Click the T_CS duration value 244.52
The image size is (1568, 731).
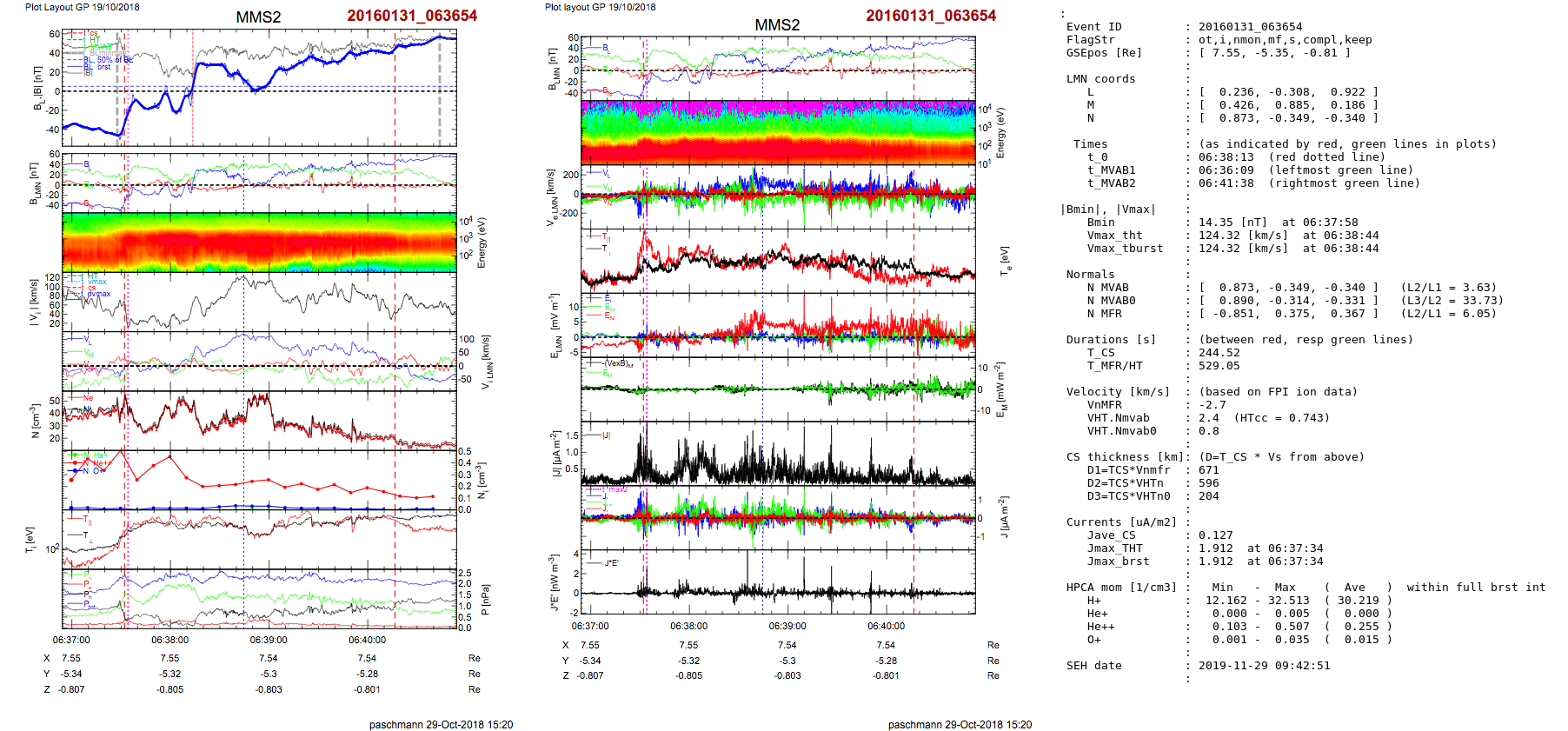1219,353
